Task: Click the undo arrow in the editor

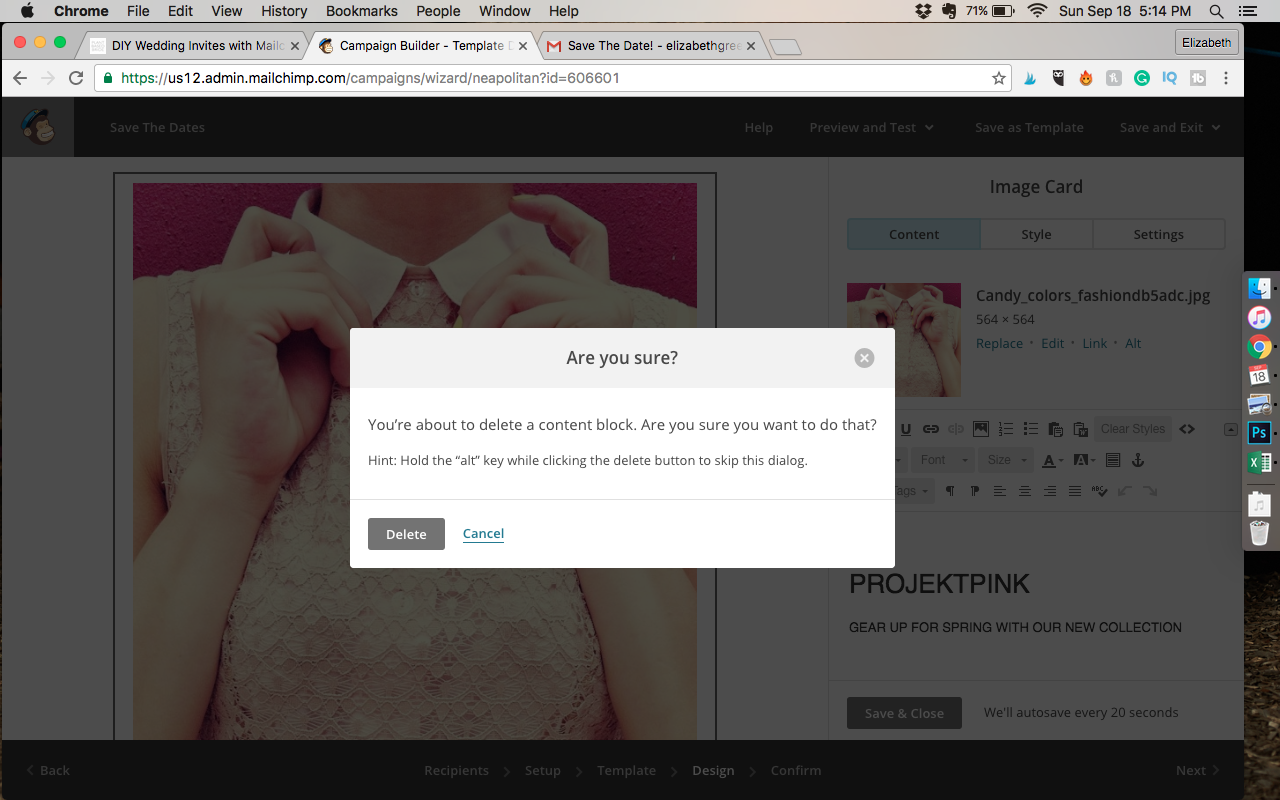Action: click(1125, 491)
